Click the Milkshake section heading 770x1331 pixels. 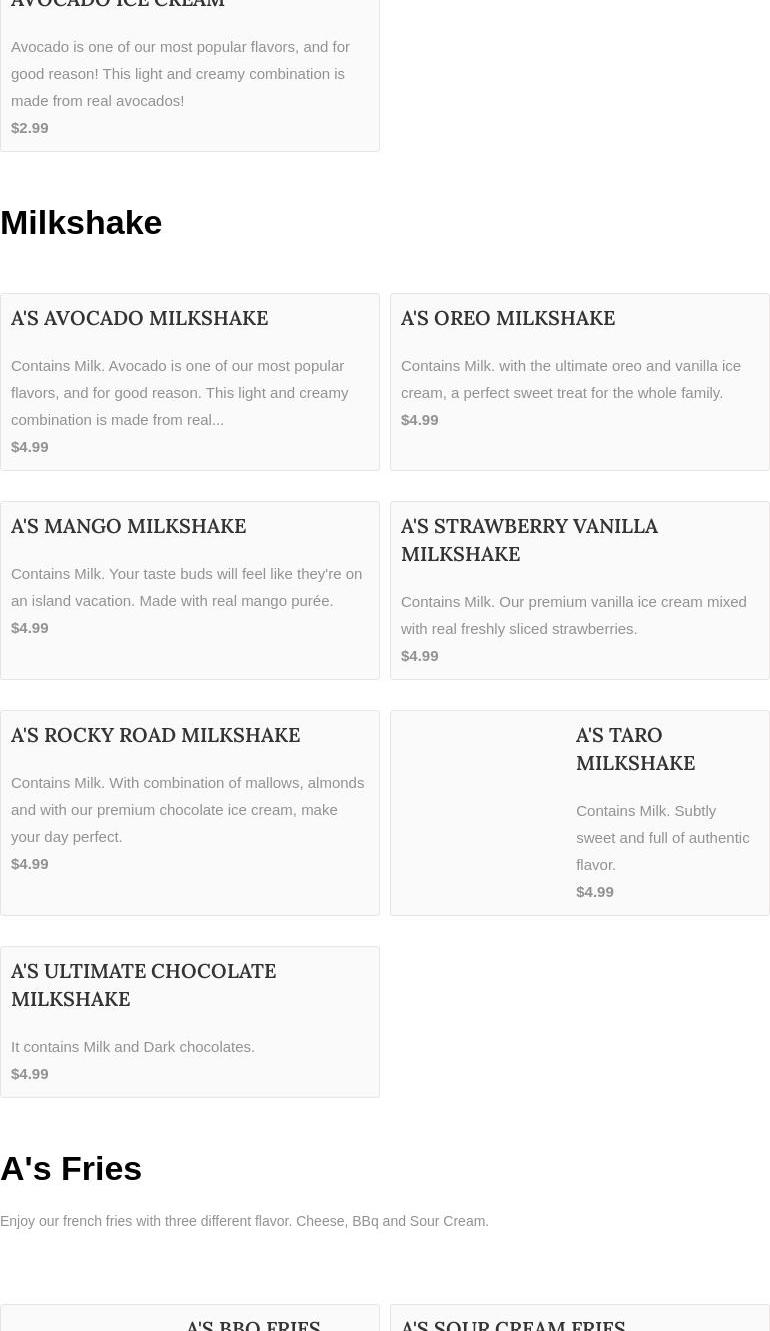point(81,222)
